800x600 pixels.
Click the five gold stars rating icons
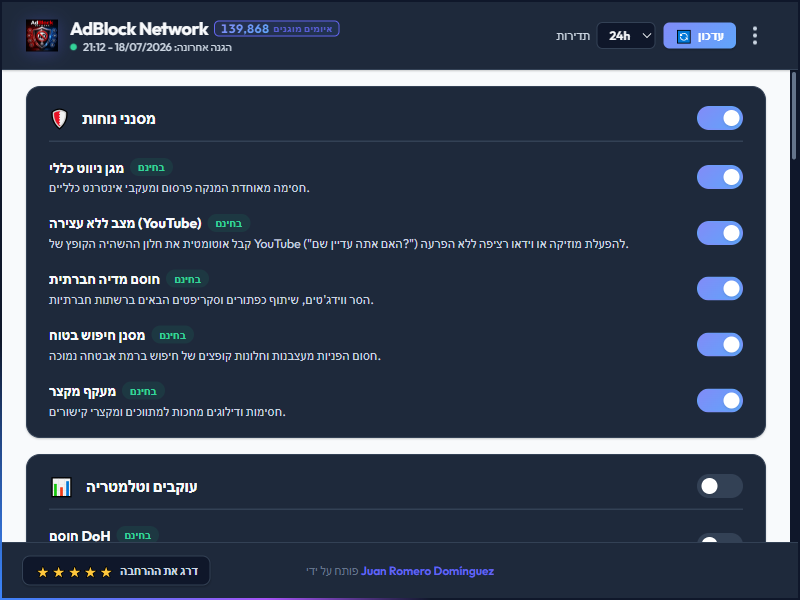pyautogui.click(x=74, y=572)
